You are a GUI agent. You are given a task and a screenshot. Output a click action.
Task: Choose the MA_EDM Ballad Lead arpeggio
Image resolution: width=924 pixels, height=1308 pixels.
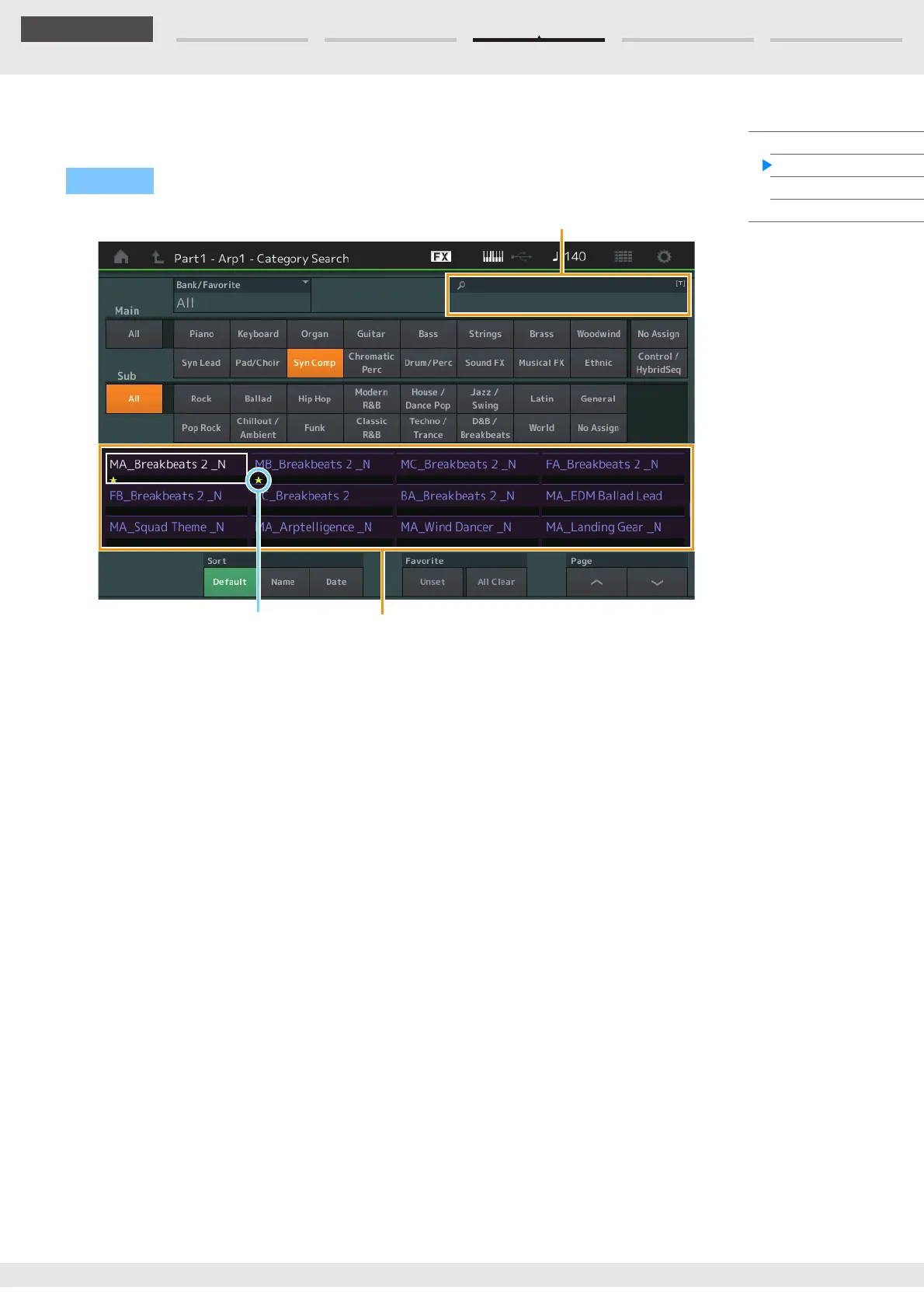(613, 499)
